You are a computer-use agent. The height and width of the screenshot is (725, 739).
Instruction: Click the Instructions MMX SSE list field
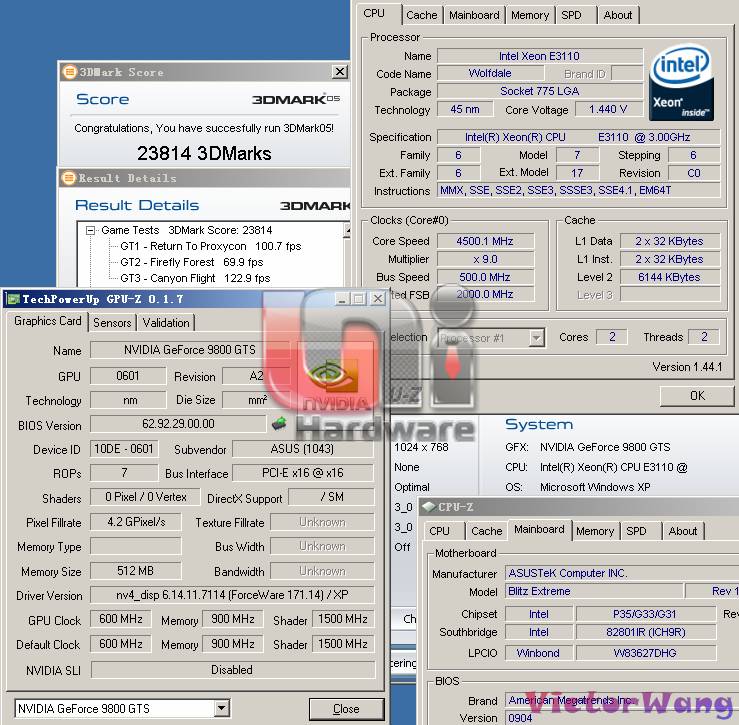[579, 190]
